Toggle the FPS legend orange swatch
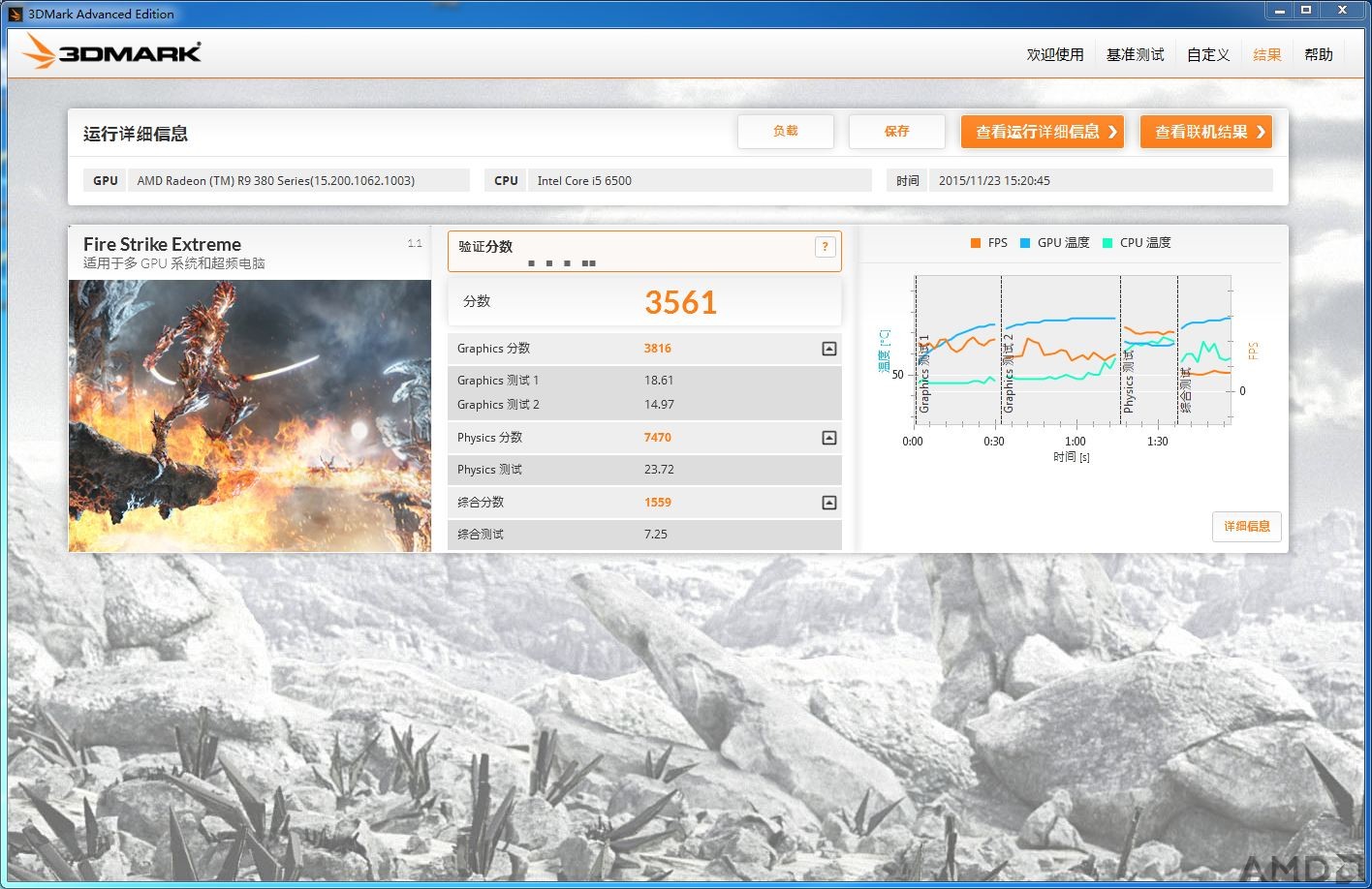 (x=976, y=243)
